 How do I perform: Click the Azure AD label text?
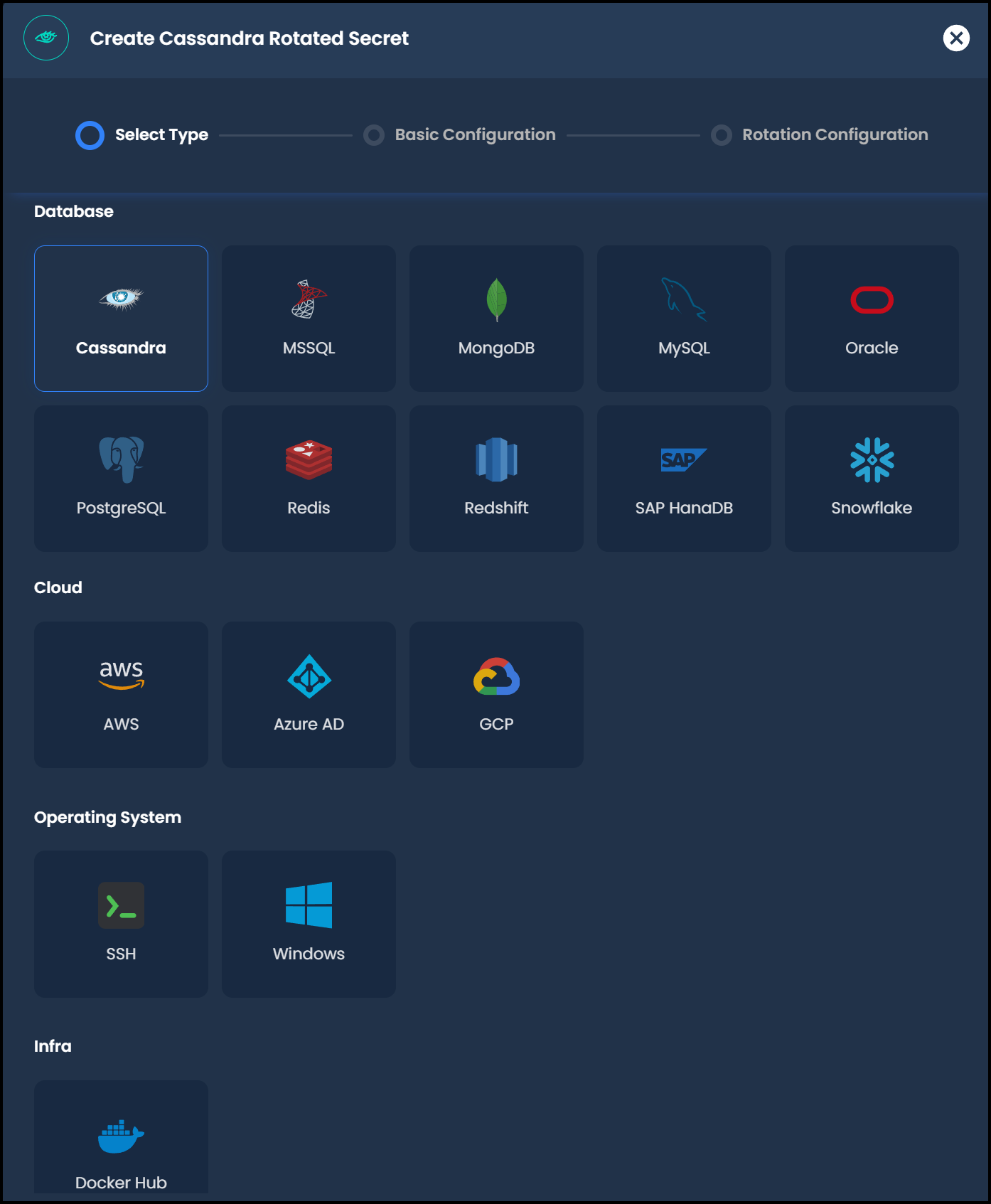[x=309, y=724]
